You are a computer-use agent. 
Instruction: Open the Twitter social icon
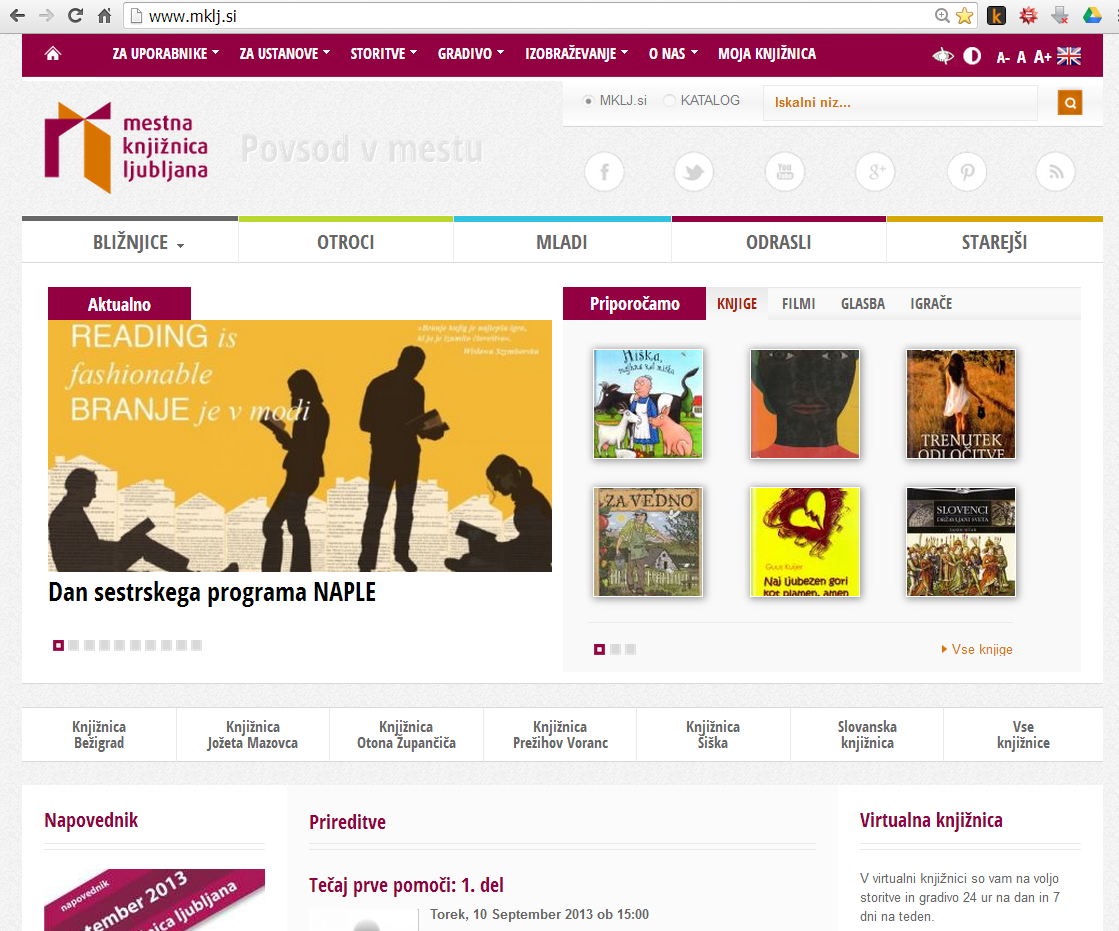pyautogui.click(x=694, y=172)
